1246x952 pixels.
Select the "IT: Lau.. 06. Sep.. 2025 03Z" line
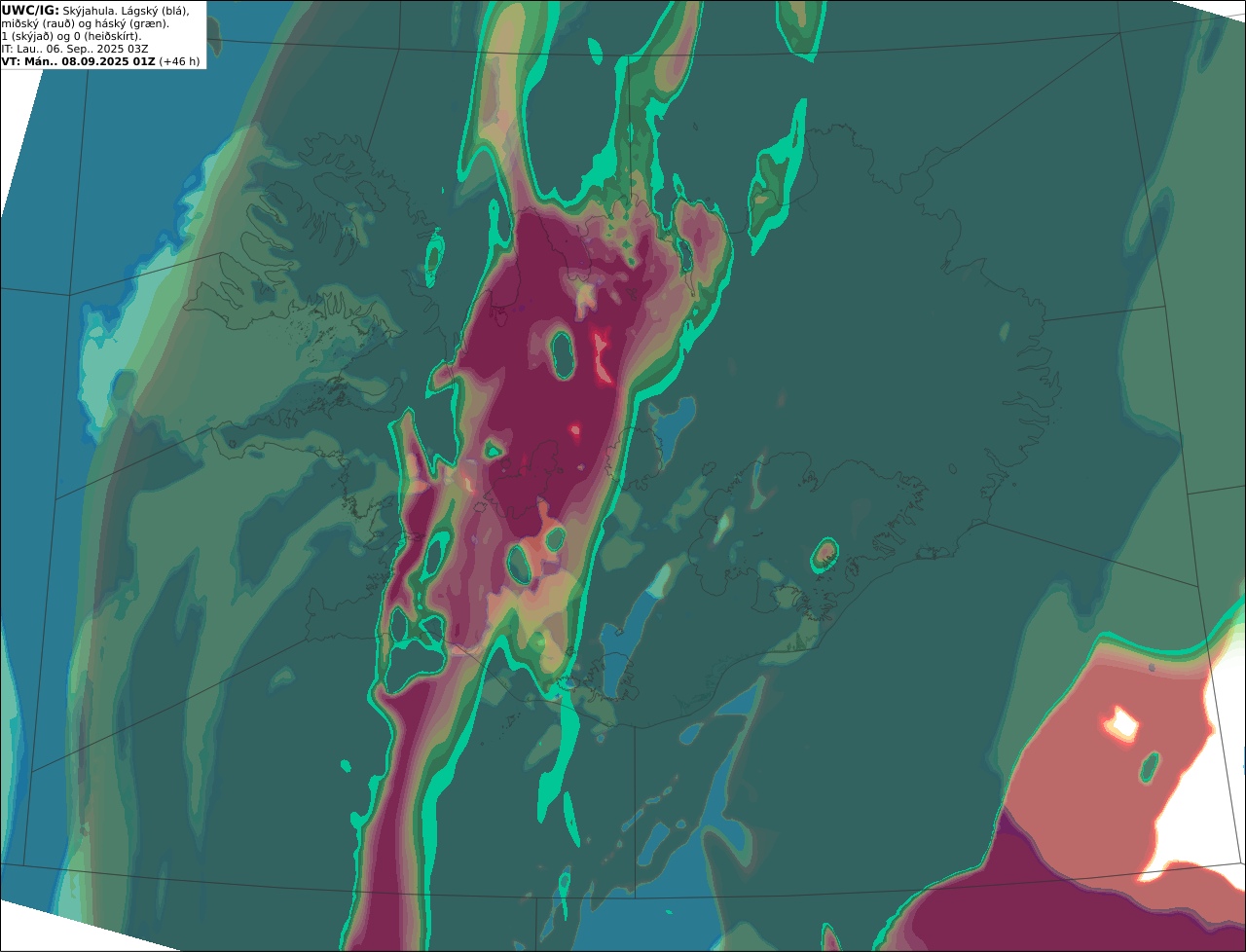(75, 49)
